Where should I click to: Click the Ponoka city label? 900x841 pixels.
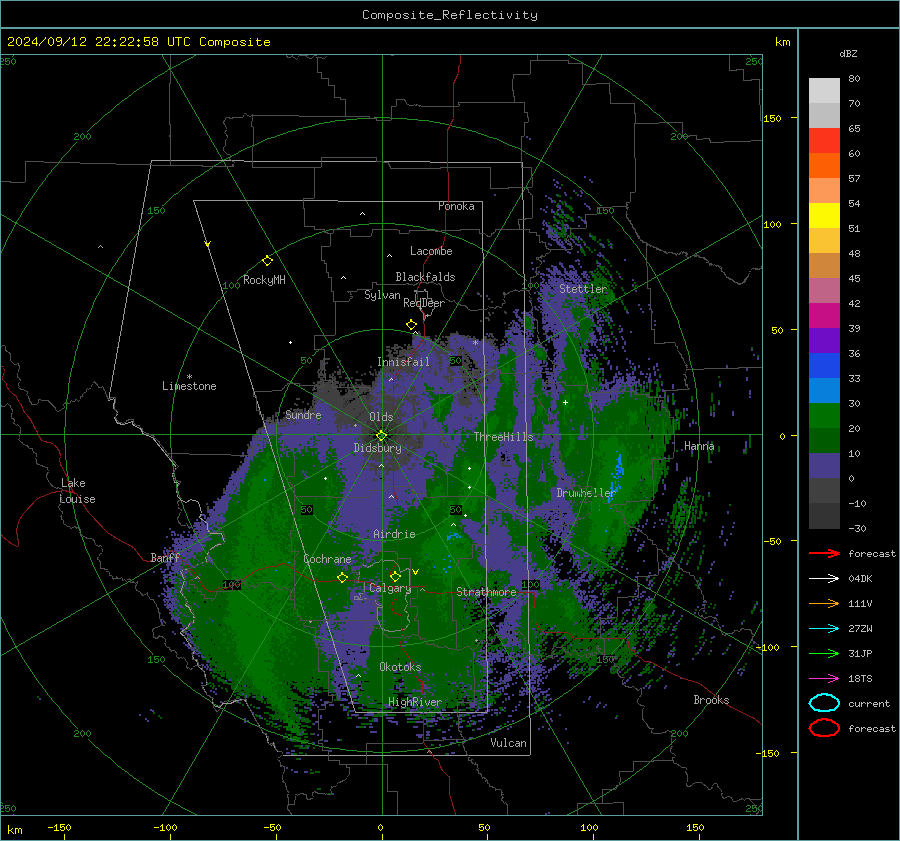click(456, 206)
